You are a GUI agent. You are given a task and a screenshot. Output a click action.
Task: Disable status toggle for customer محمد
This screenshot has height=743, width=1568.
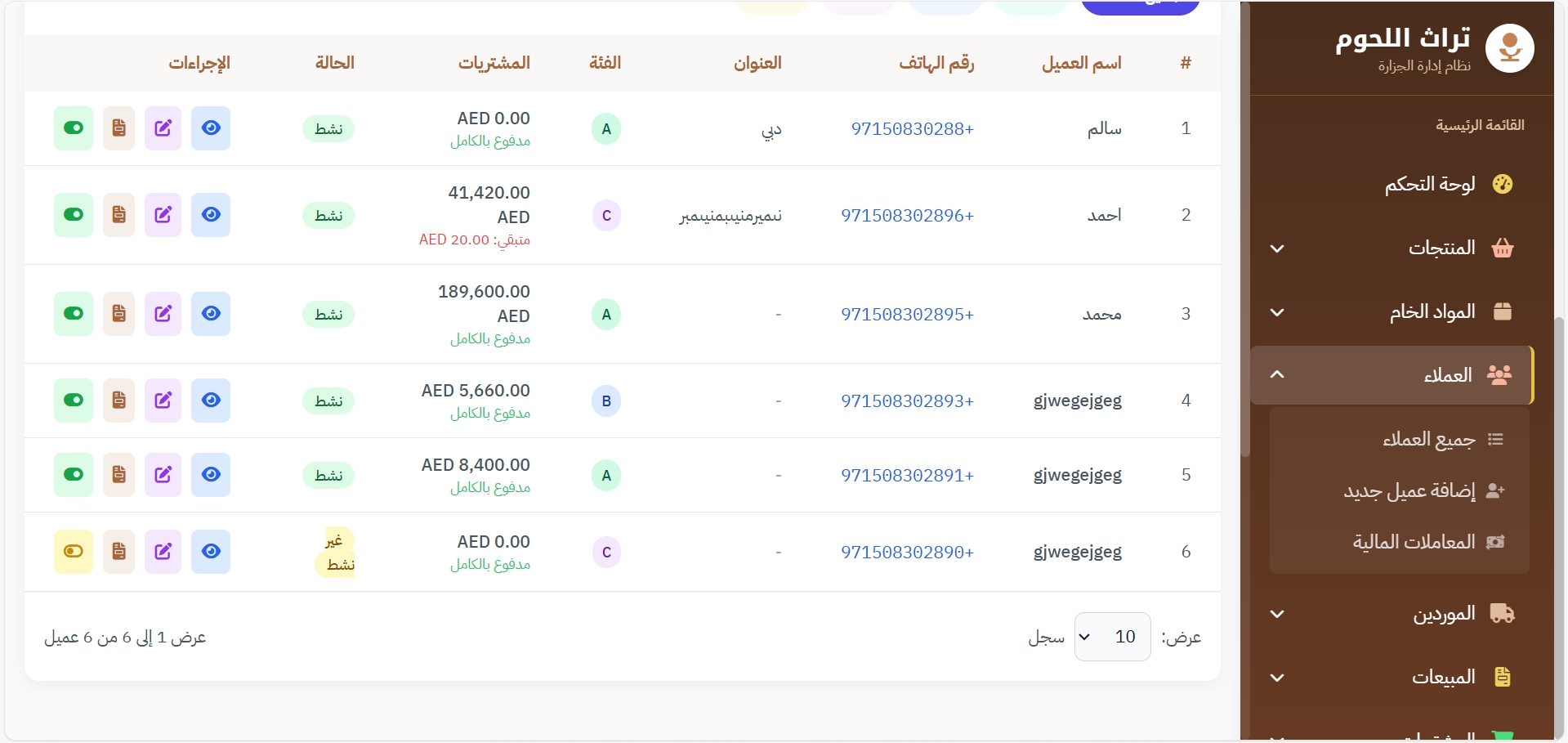tap(74, 314)
